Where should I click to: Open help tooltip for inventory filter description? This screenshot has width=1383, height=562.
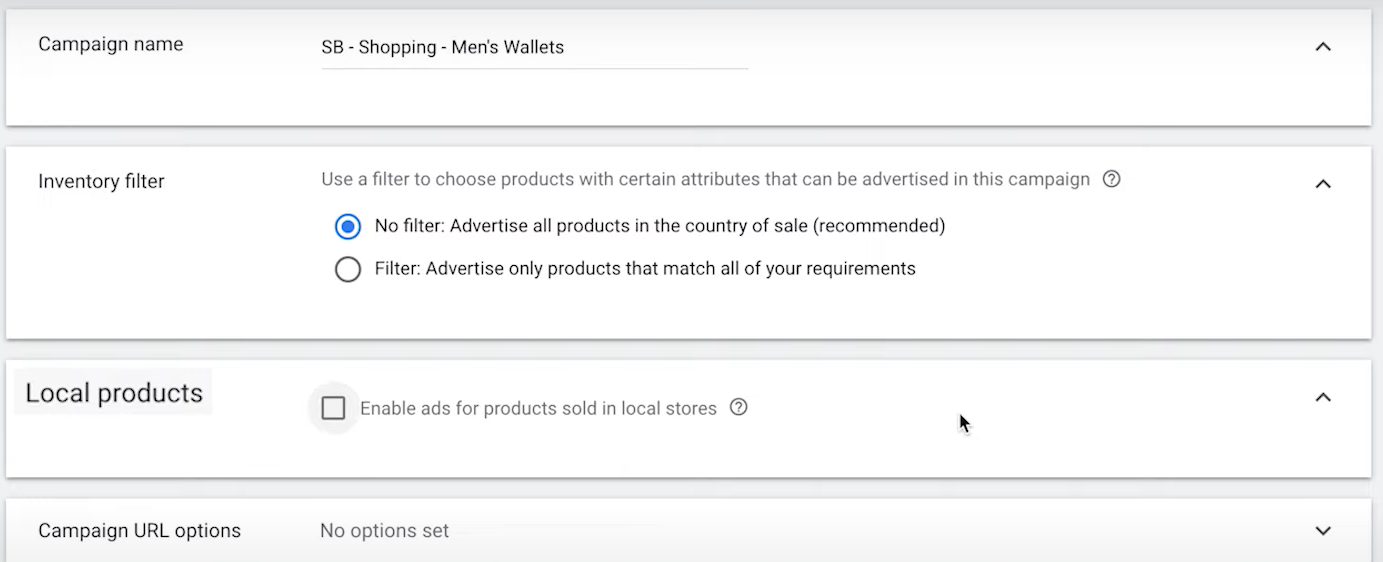click(1111, 180)
